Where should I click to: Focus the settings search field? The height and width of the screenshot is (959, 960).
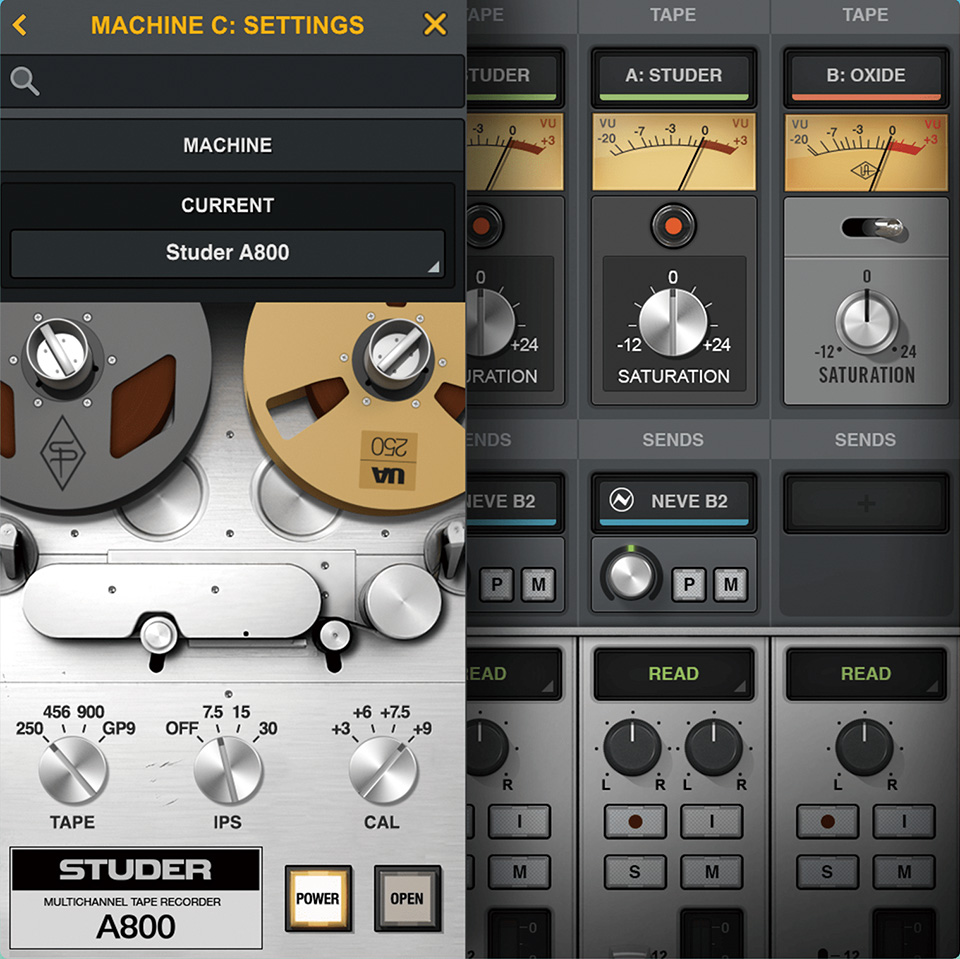tap(233, 81)
